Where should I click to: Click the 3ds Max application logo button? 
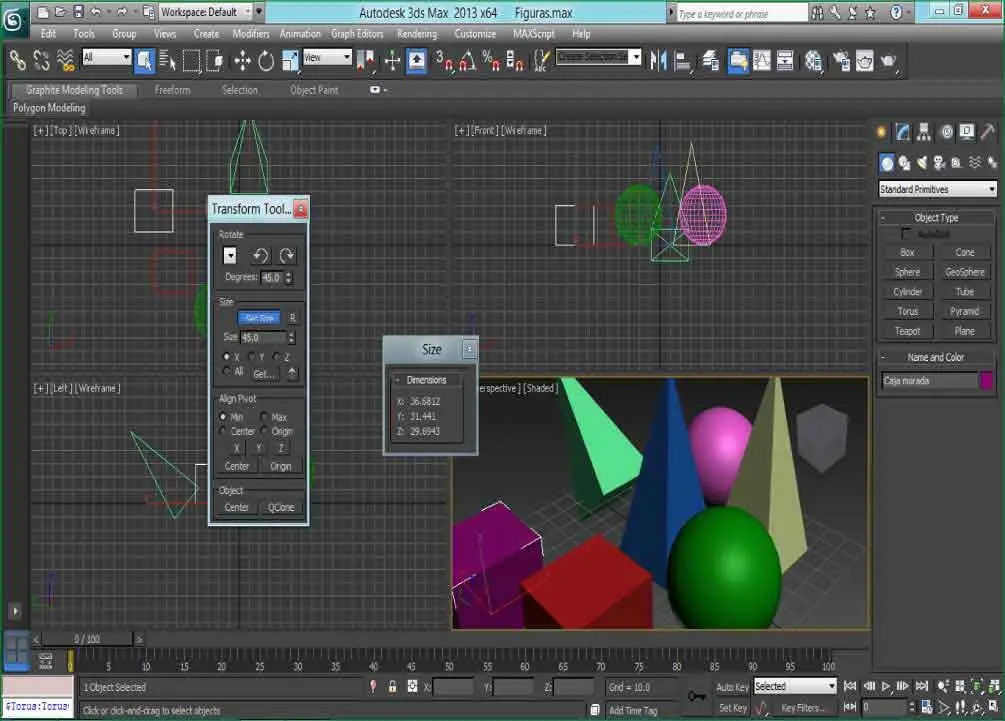point(13,19)
